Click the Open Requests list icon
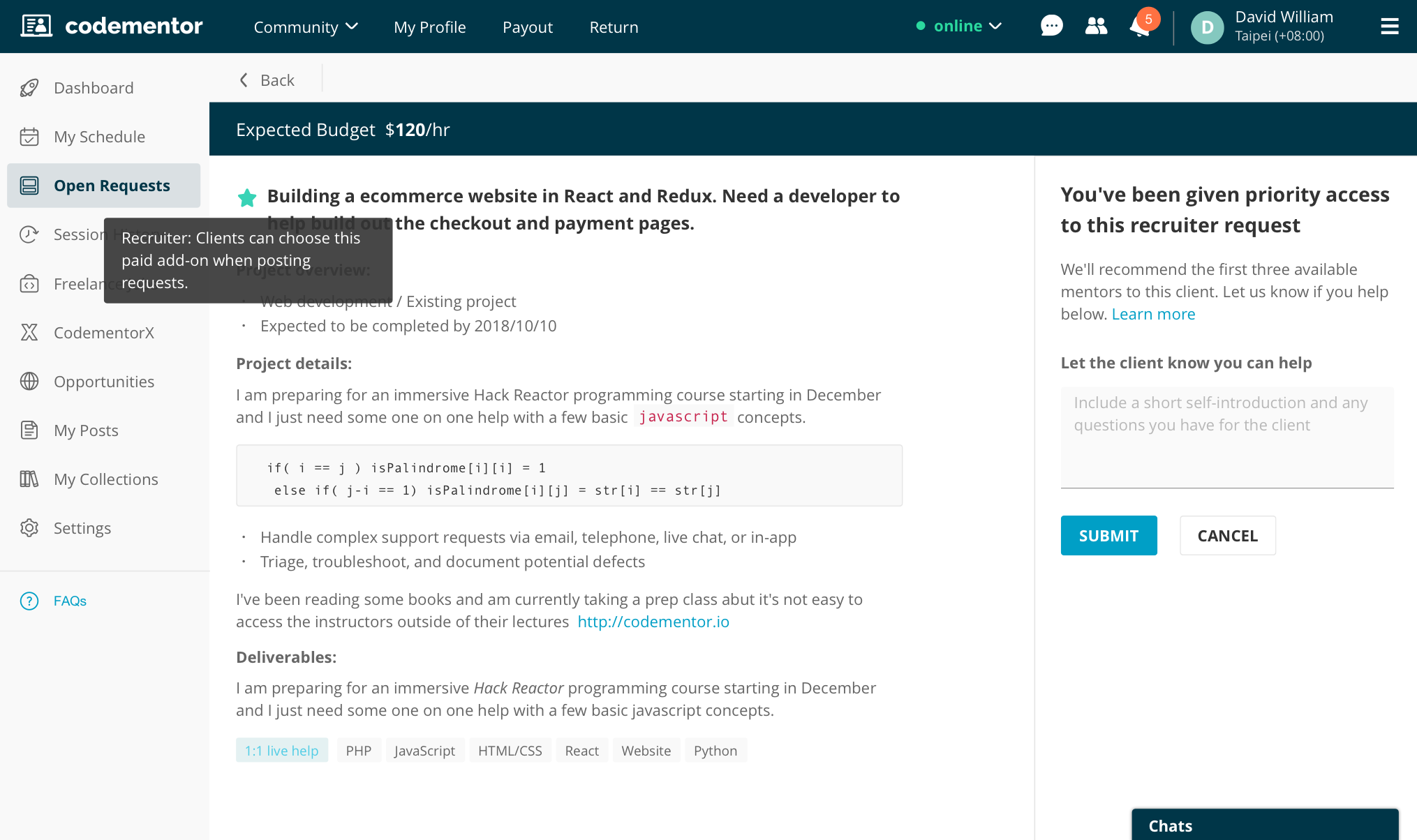Screen dimensions: 1417x840 [29, 186]
